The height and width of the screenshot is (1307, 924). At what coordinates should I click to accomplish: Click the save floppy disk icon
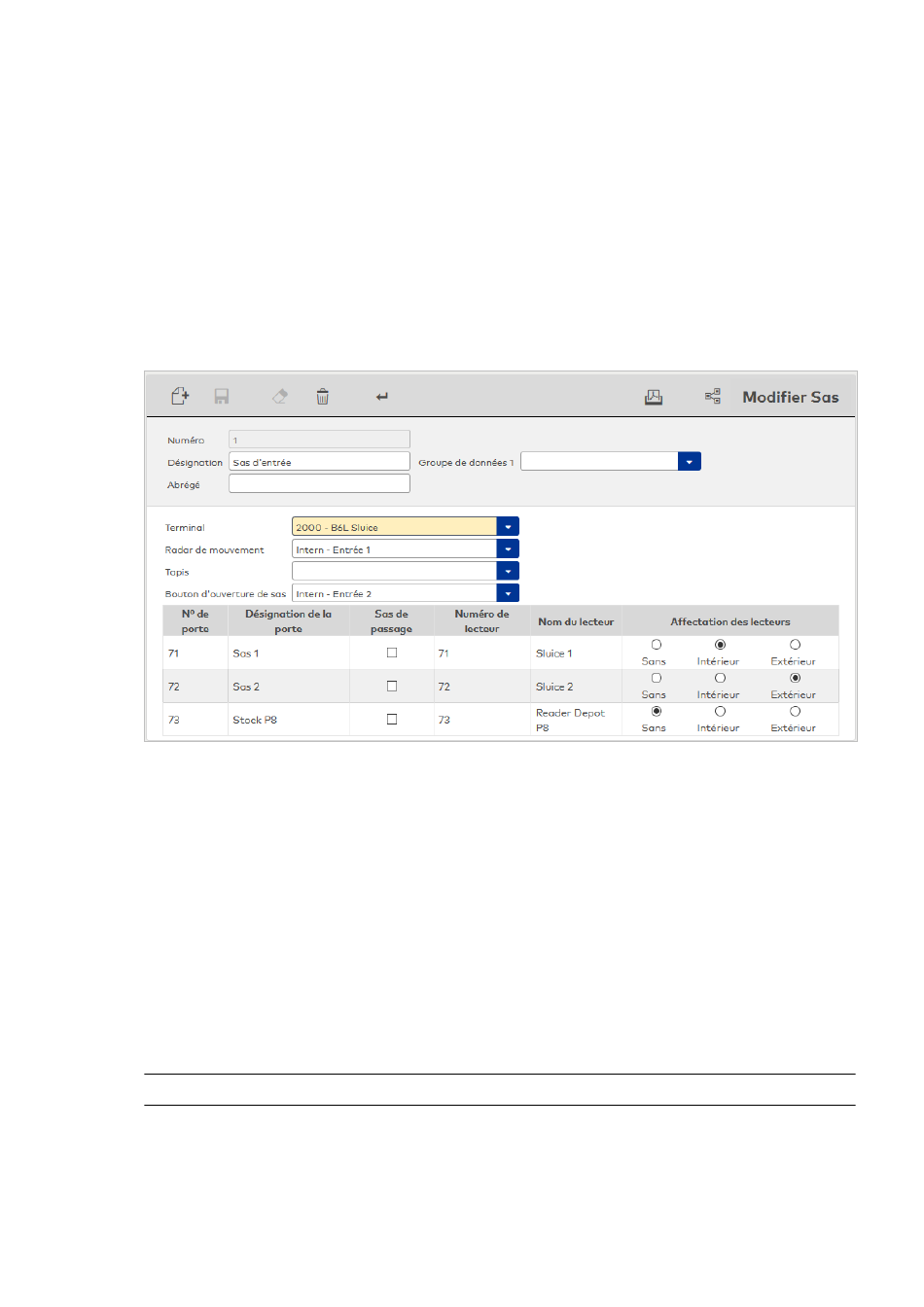coord(222,397)
